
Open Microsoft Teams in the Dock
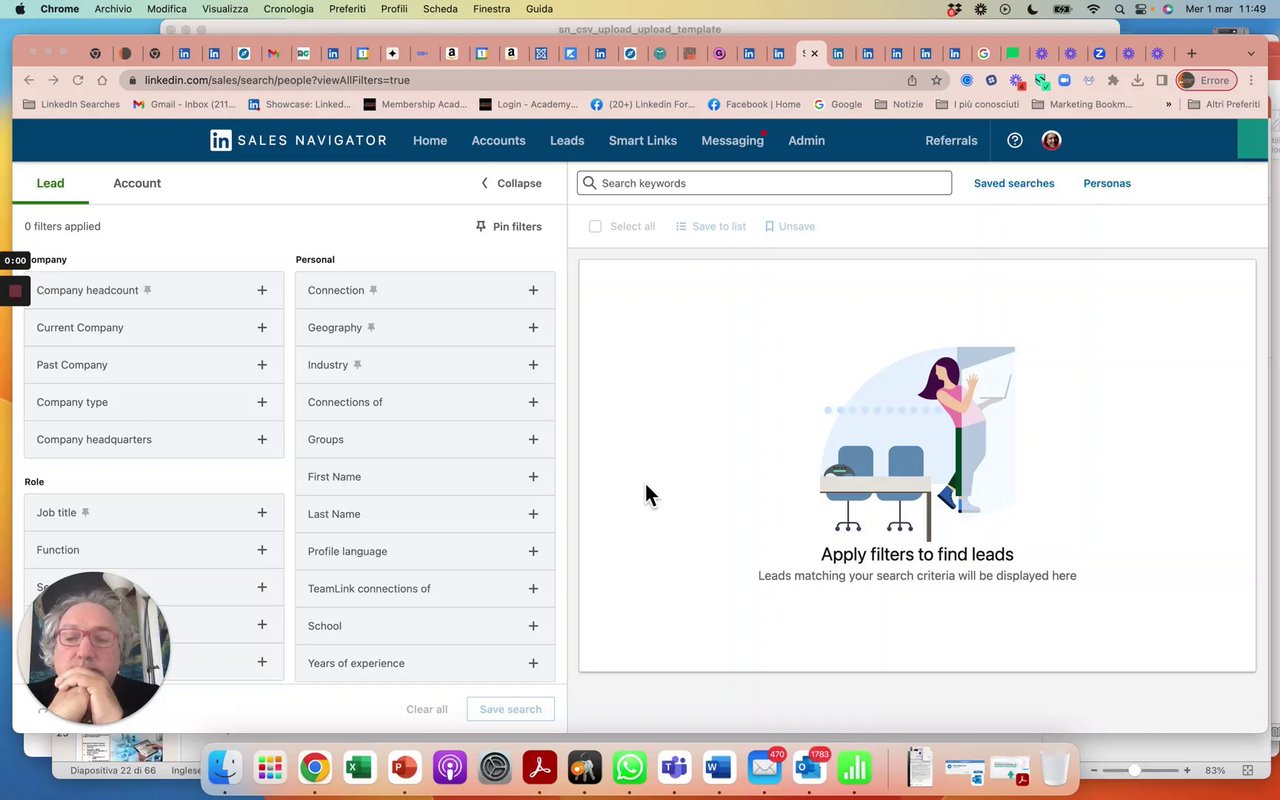[675, 768]
